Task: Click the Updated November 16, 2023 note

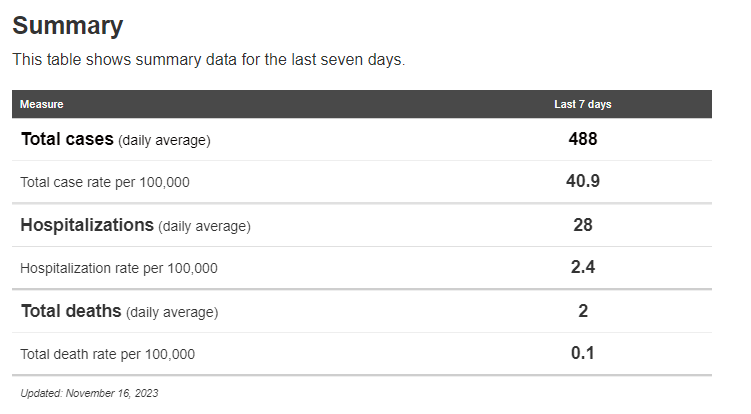Action: pos(89,393)
